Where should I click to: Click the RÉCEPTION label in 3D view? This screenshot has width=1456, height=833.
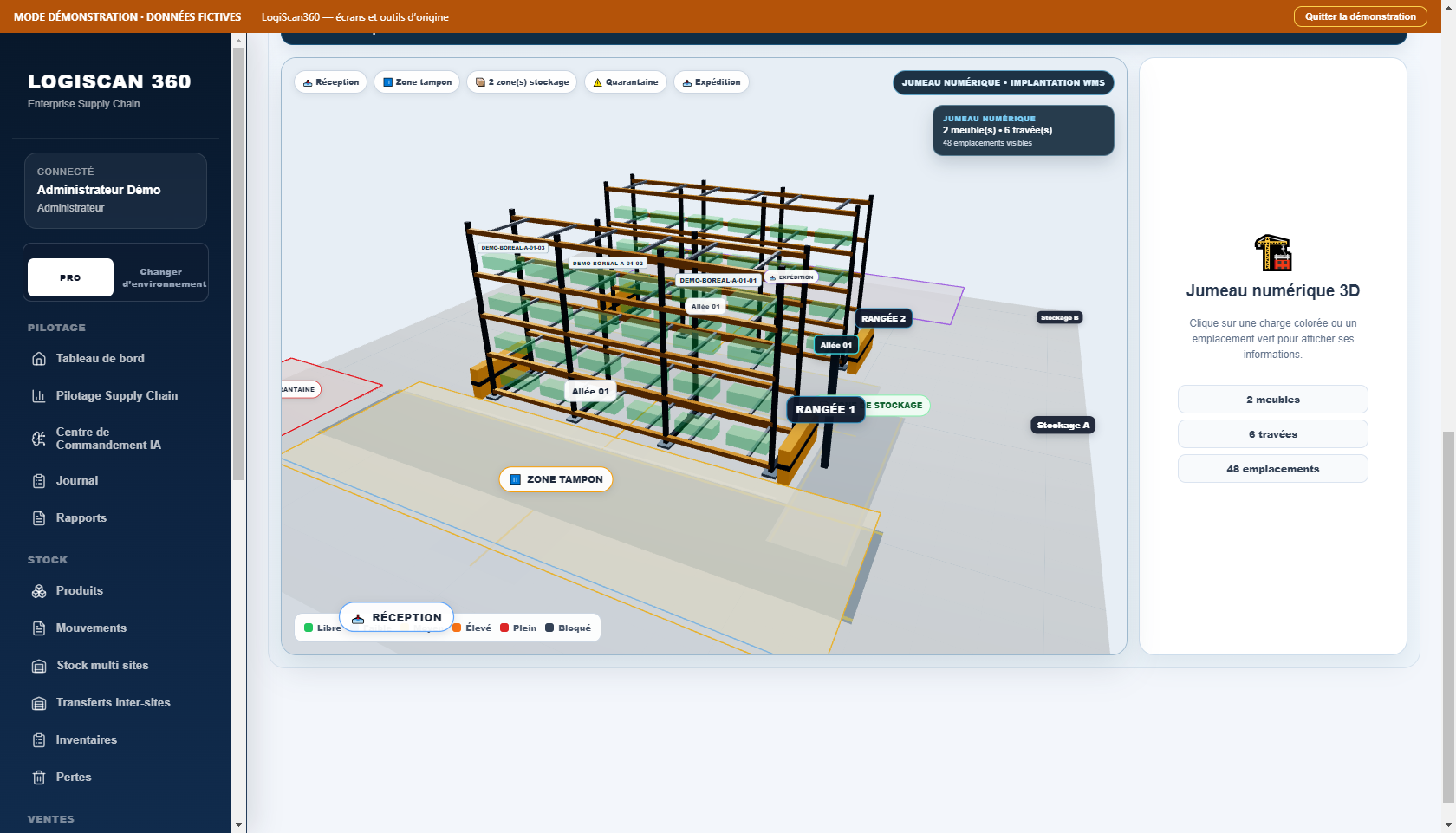coord(396,618)
